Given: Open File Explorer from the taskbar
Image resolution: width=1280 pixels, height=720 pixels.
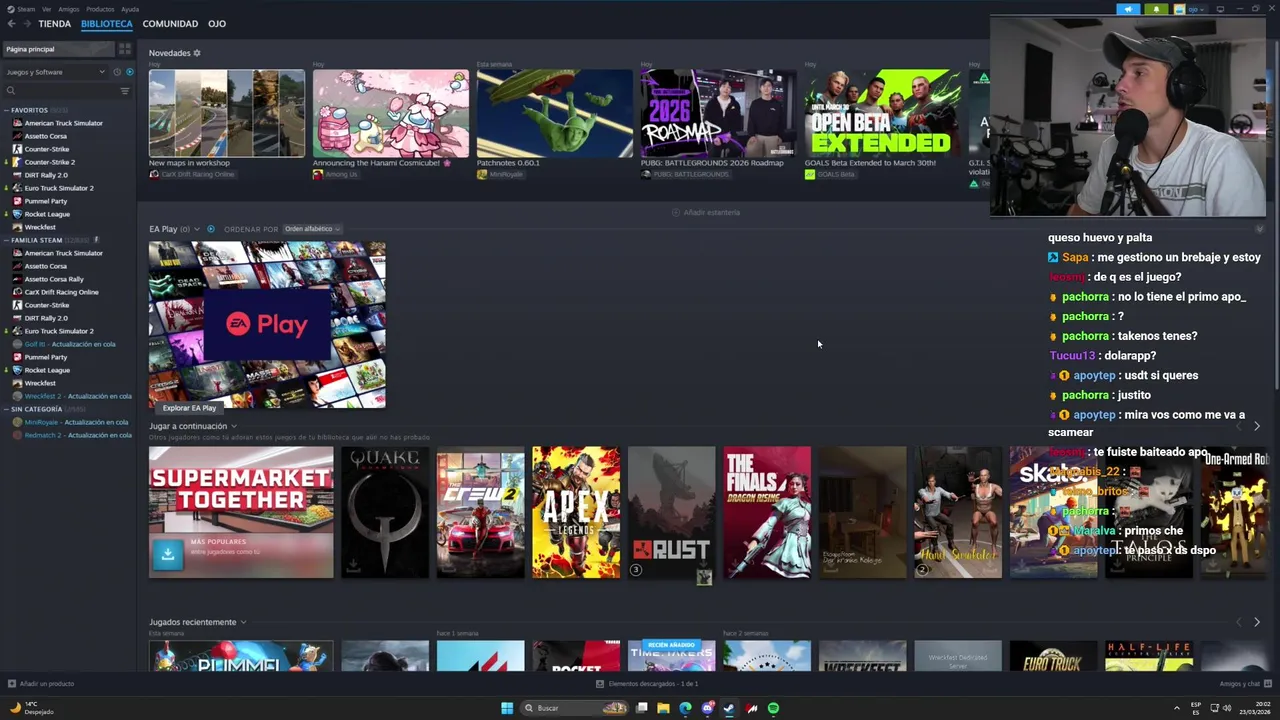Looking at the screenshot, I should pyautogui.click(x=663, y=708).
